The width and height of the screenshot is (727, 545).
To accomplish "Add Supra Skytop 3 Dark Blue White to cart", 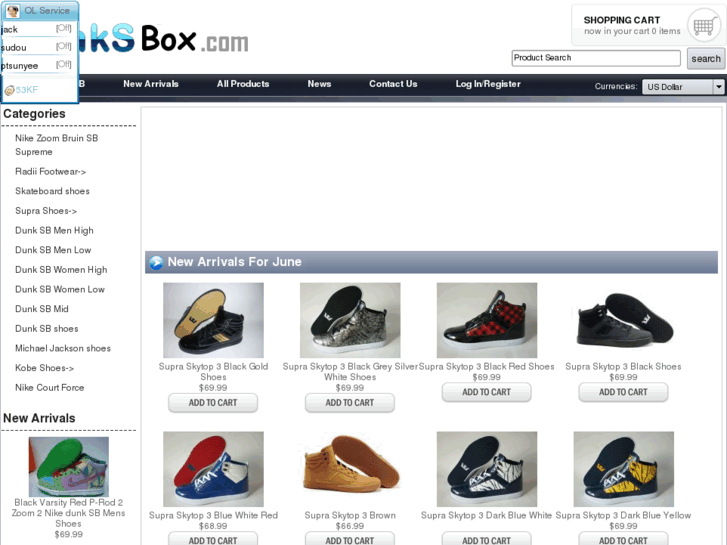I will 486,539.
